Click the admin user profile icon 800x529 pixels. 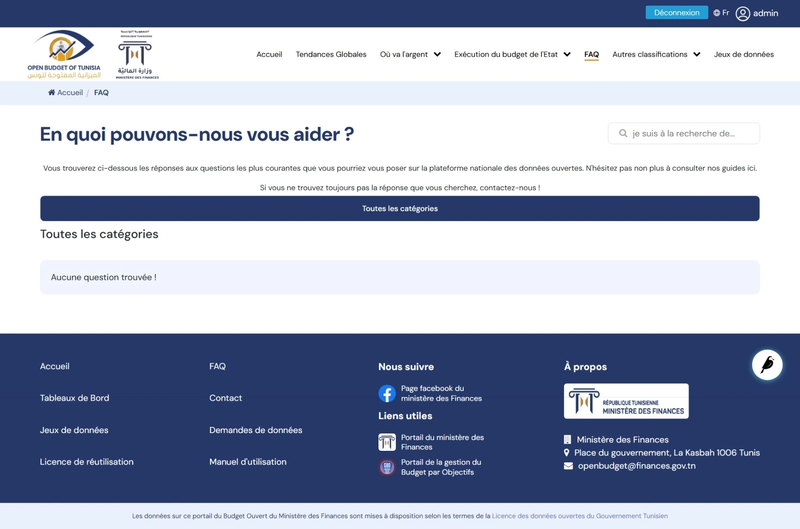click(743, 13)
